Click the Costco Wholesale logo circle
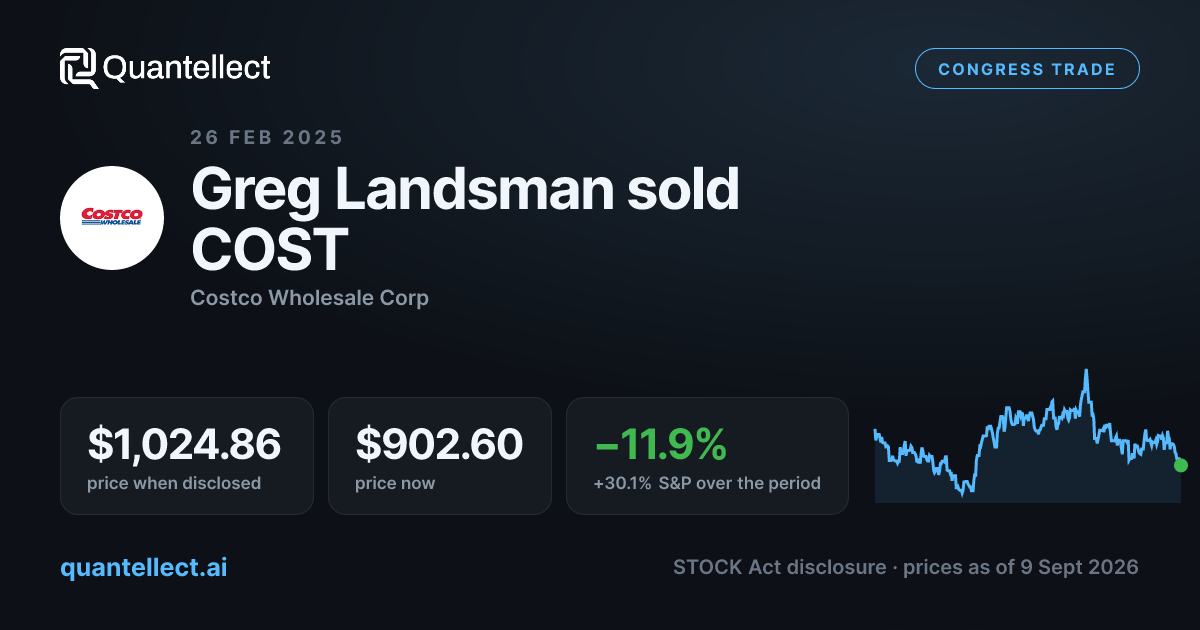Viewport: 1200px width, 630px height. click(112, 217)
